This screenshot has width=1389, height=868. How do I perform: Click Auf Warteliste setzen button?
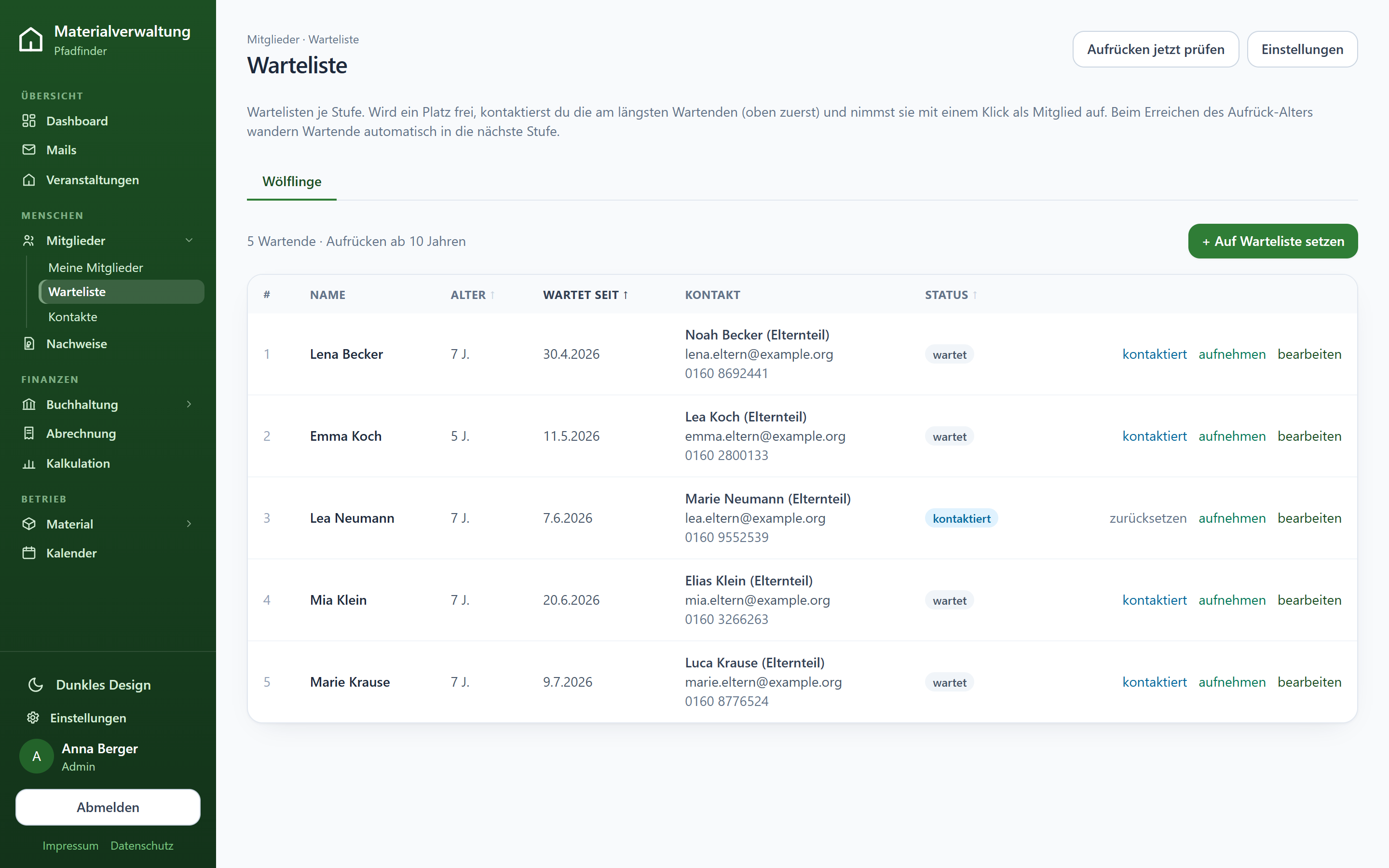1272,241
